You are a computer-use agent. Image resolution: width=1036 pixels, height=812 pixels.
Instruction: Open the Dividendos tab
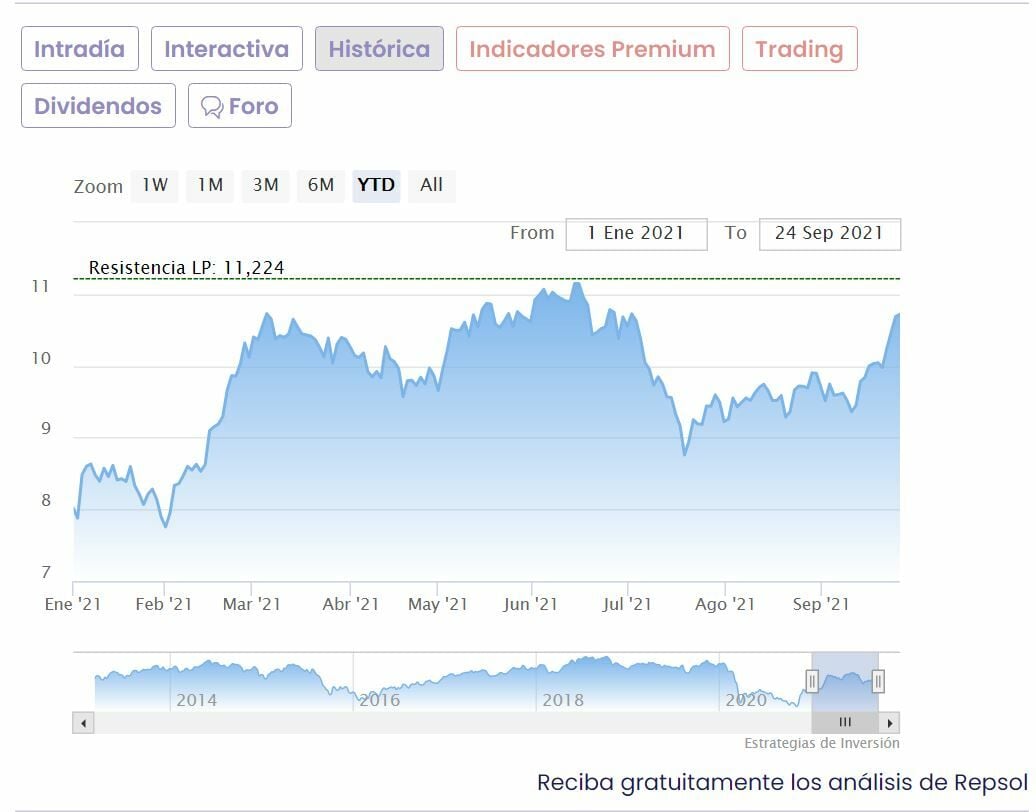pos(98,106)
